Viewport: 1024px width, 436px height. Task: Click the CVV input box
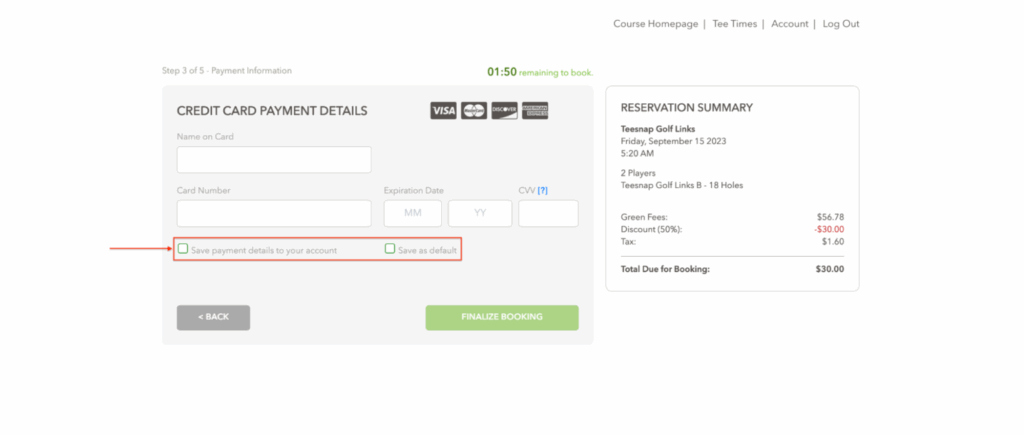548,213
